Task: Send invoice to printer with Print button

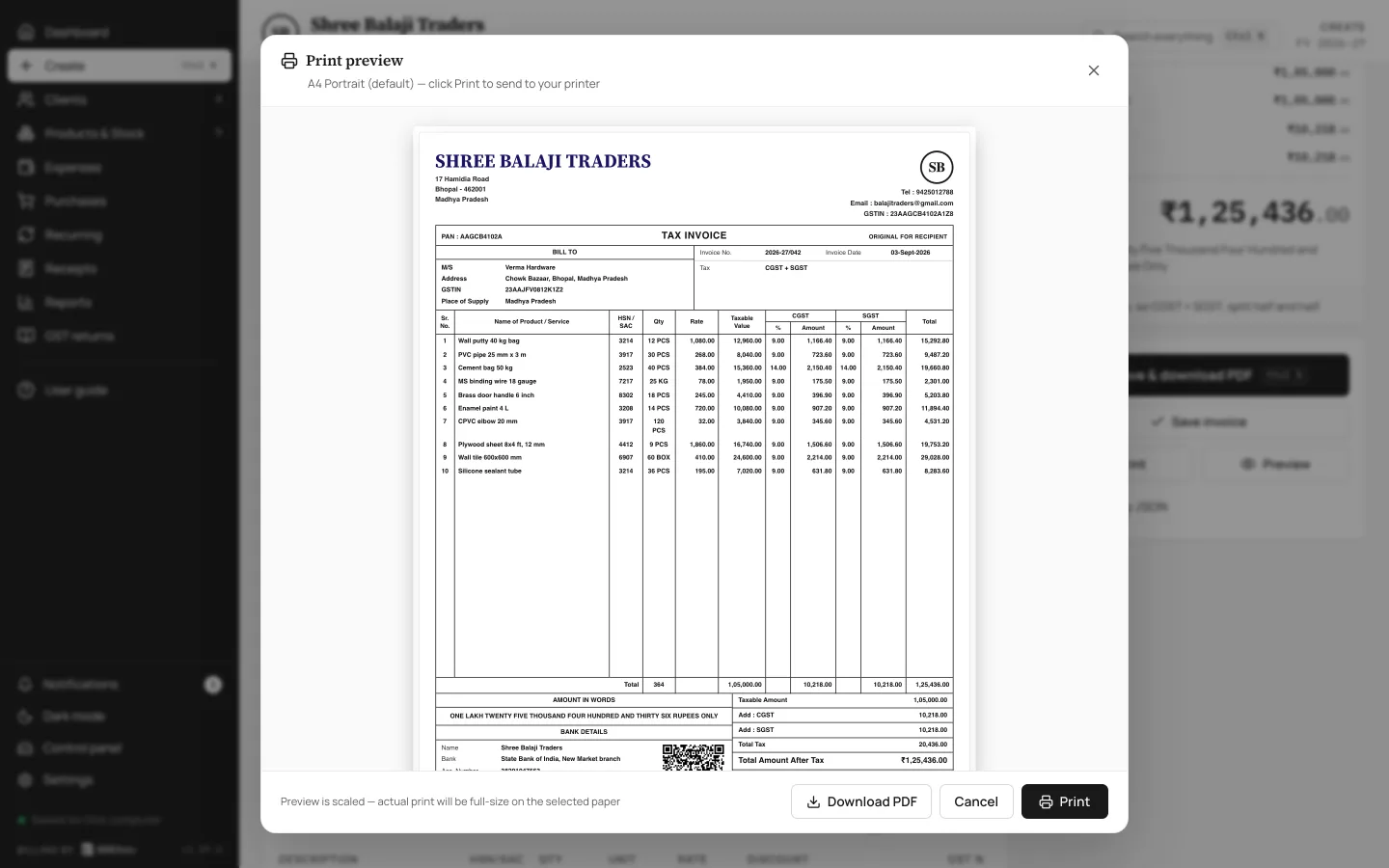Action: (x=1065, y=801)
